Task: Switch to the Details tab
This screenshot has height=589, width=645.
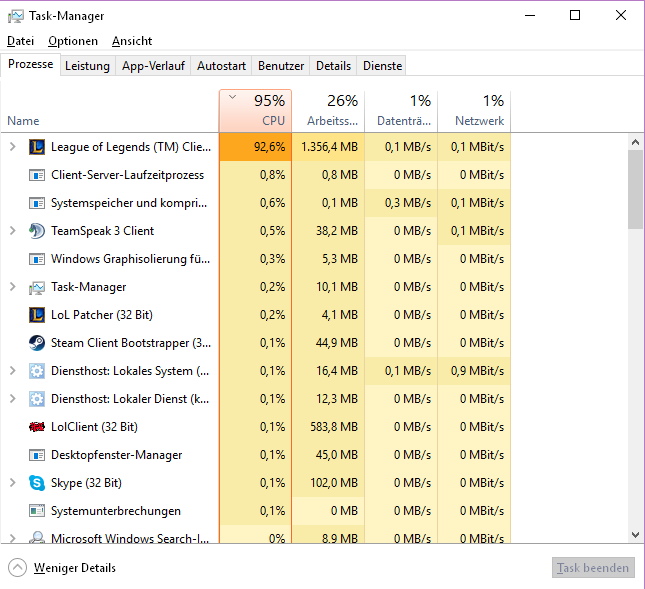Action: (333, 66)
